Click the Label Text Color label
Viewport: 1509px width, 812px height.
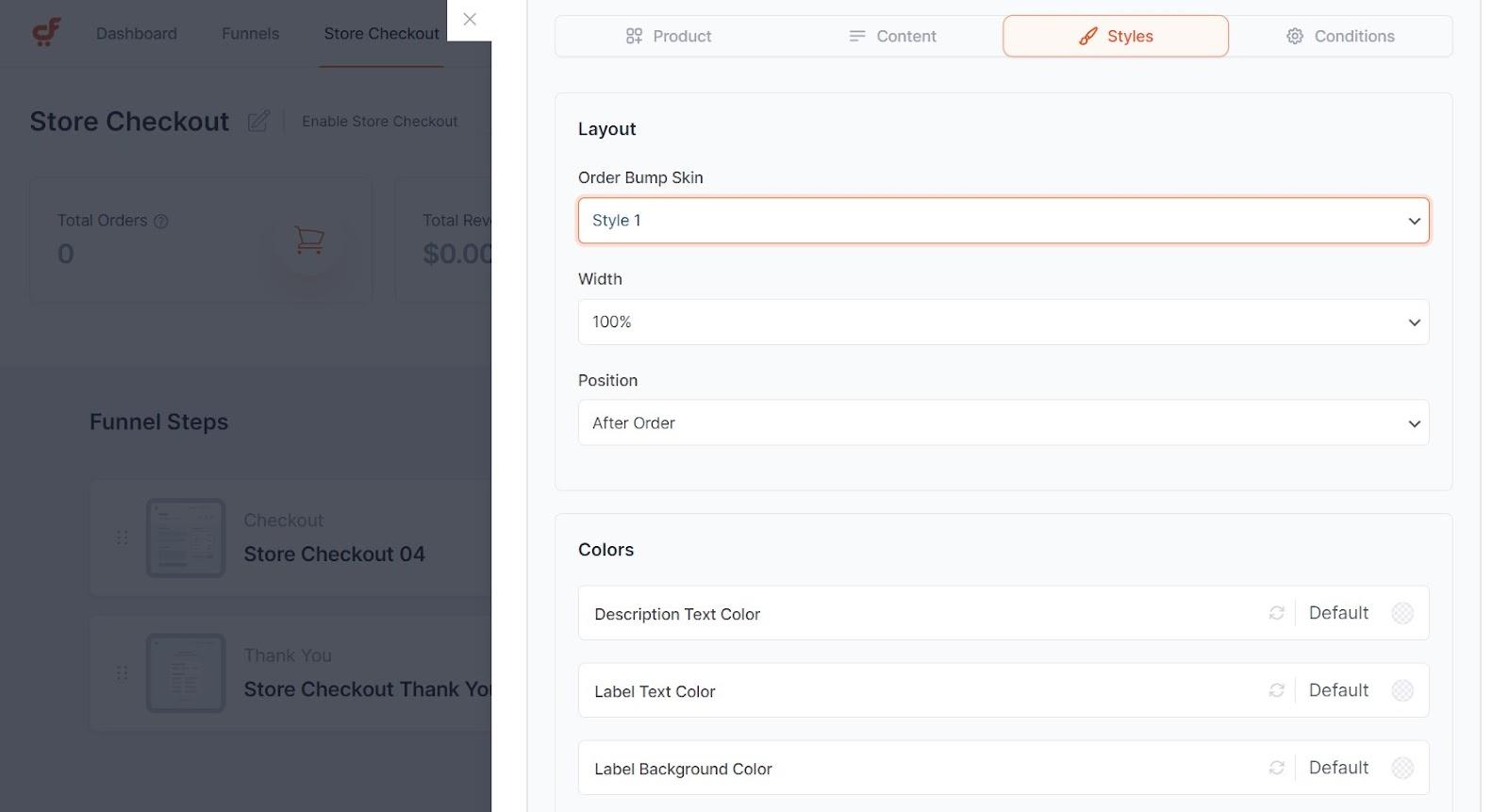pos(655,691)
